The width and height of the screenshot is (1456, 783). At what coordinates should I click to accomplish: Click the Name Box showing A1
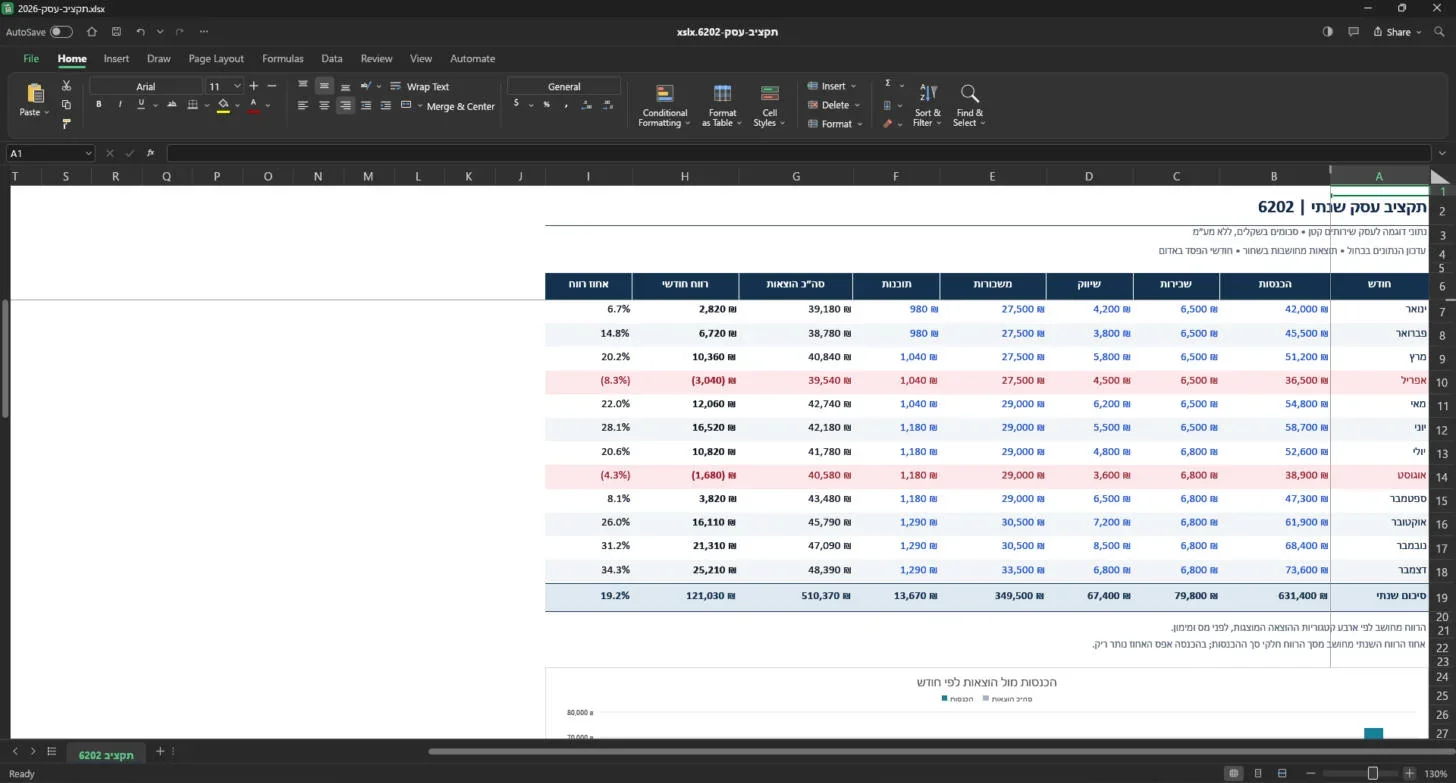pyautogui.click(x=50, y=153)
